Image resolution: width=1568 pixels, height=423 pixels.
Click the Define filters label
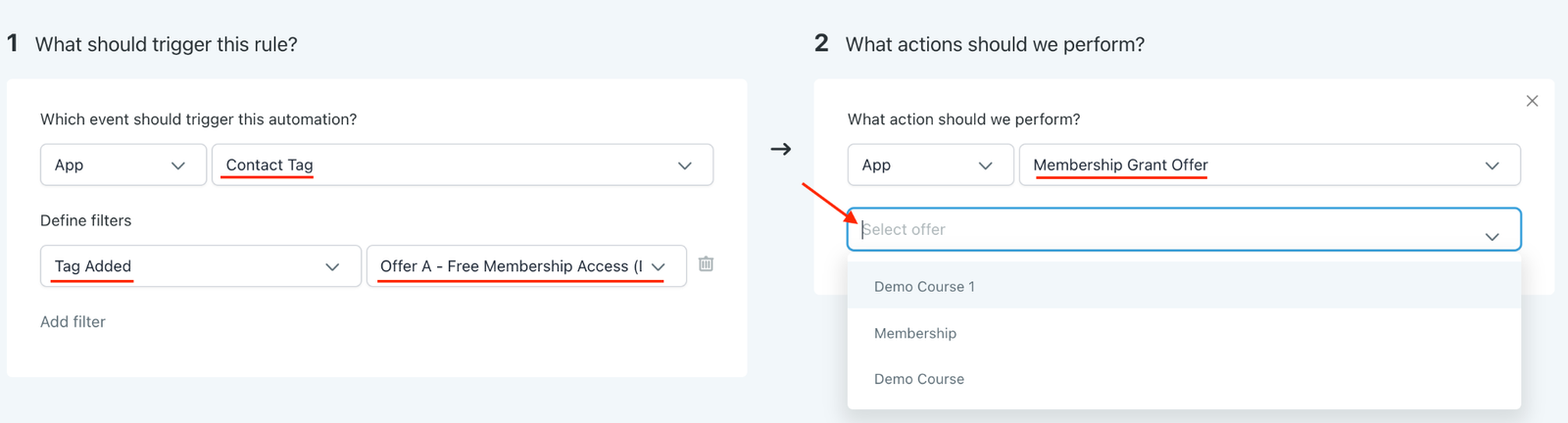[85, 220]
